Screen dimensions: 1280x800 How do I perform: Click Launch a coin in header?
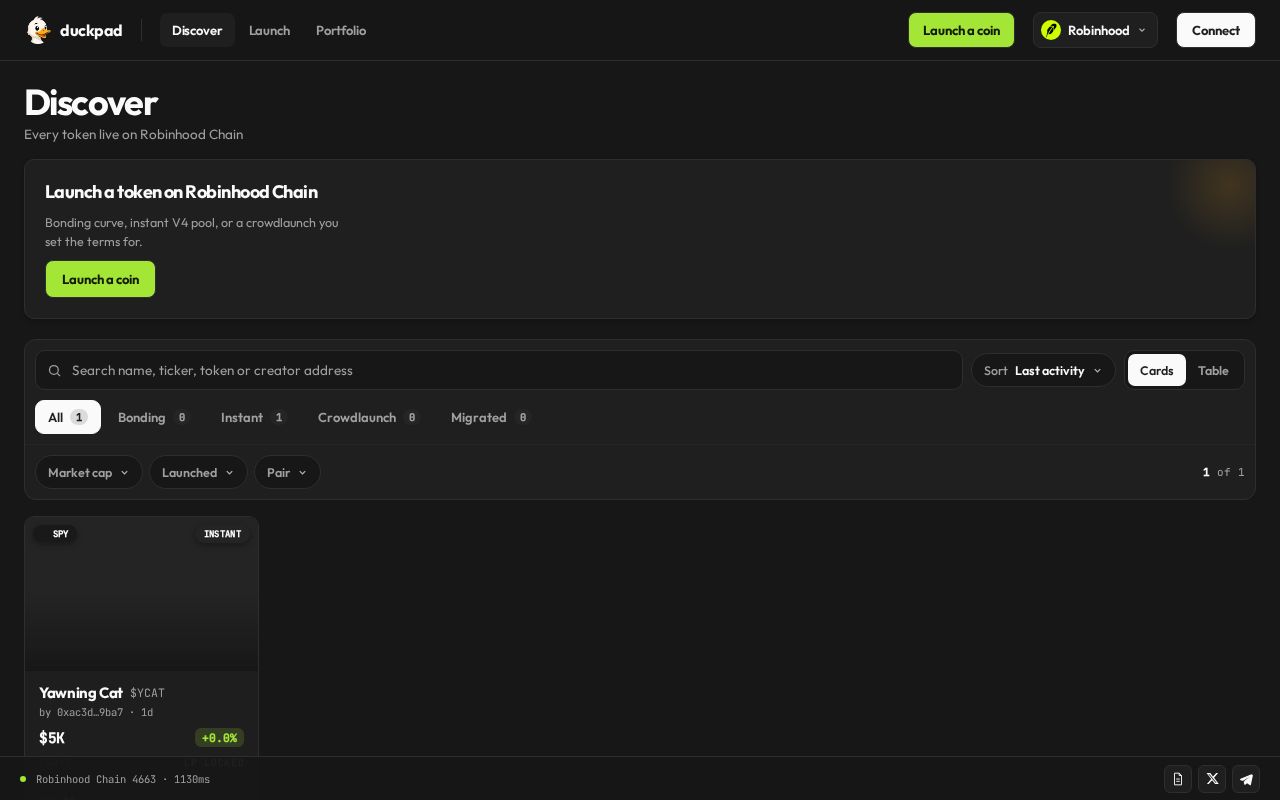click(961, 30)
